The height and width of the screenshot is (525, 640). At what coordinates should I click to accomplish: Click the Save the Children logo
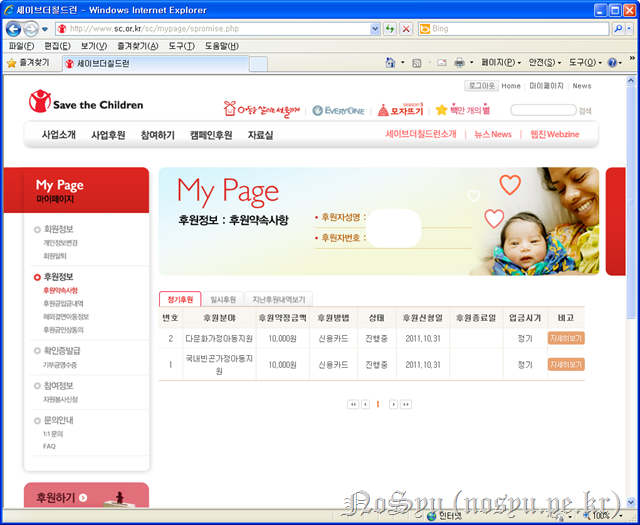[85, 103]
